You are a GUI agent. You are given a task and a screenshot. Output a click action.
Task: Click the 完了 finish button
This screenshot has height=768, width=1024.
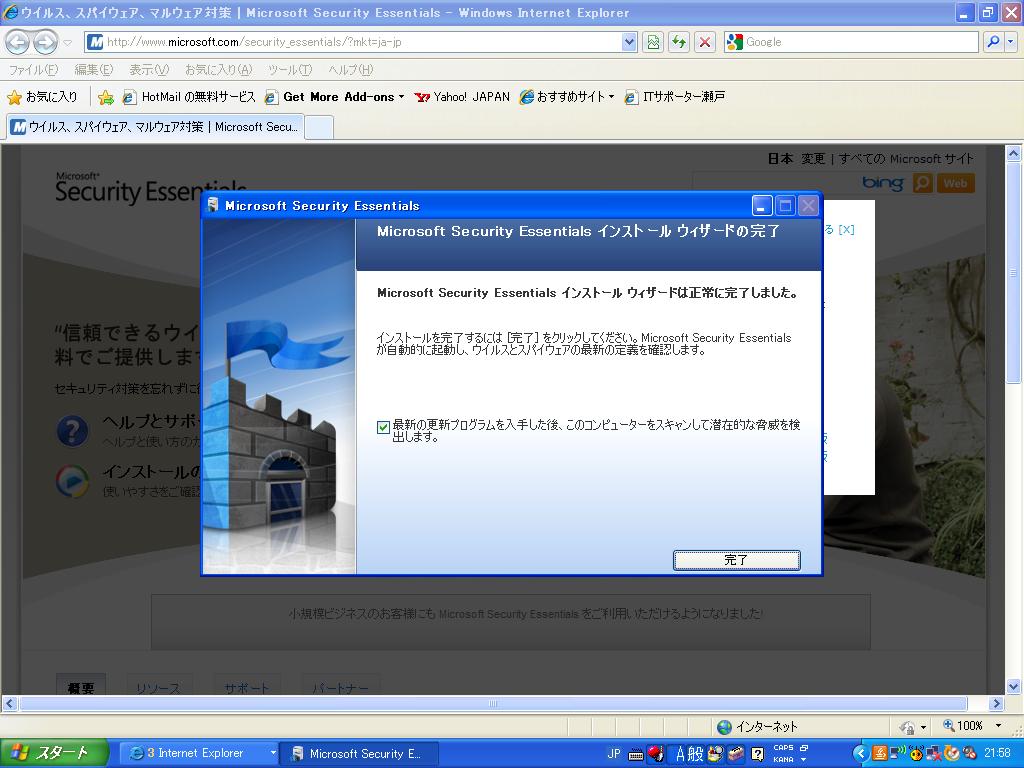(x=737, y=560)
